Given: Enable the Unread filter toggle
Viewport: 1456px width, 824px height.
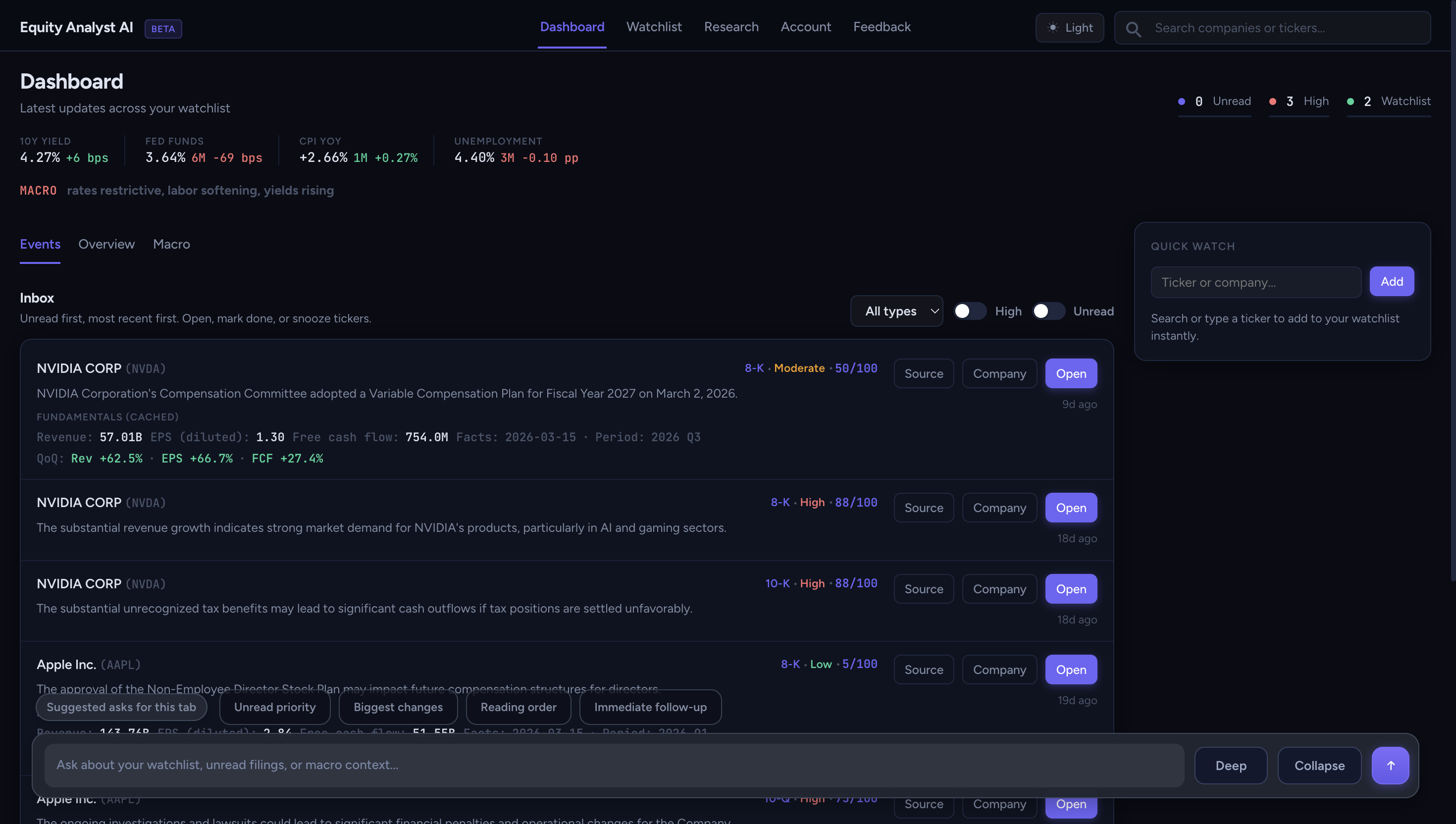Looking at the screenshot, I should tap(1048, 310).
